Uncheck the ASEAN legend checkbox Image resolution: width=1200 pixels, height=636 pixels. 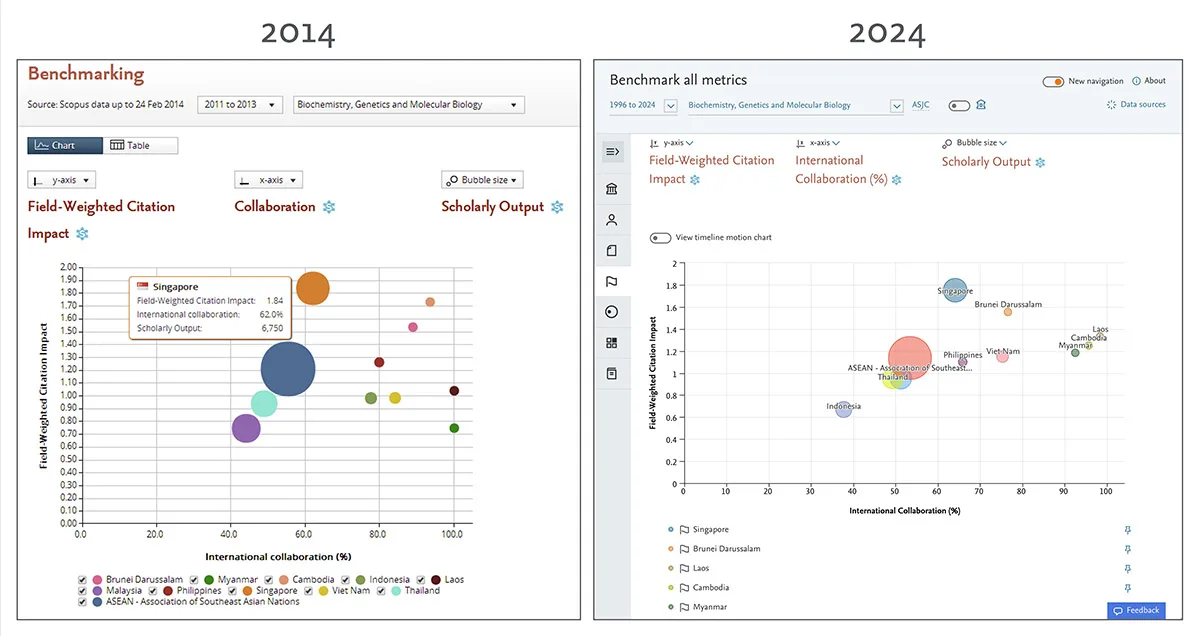click(84, 602)
